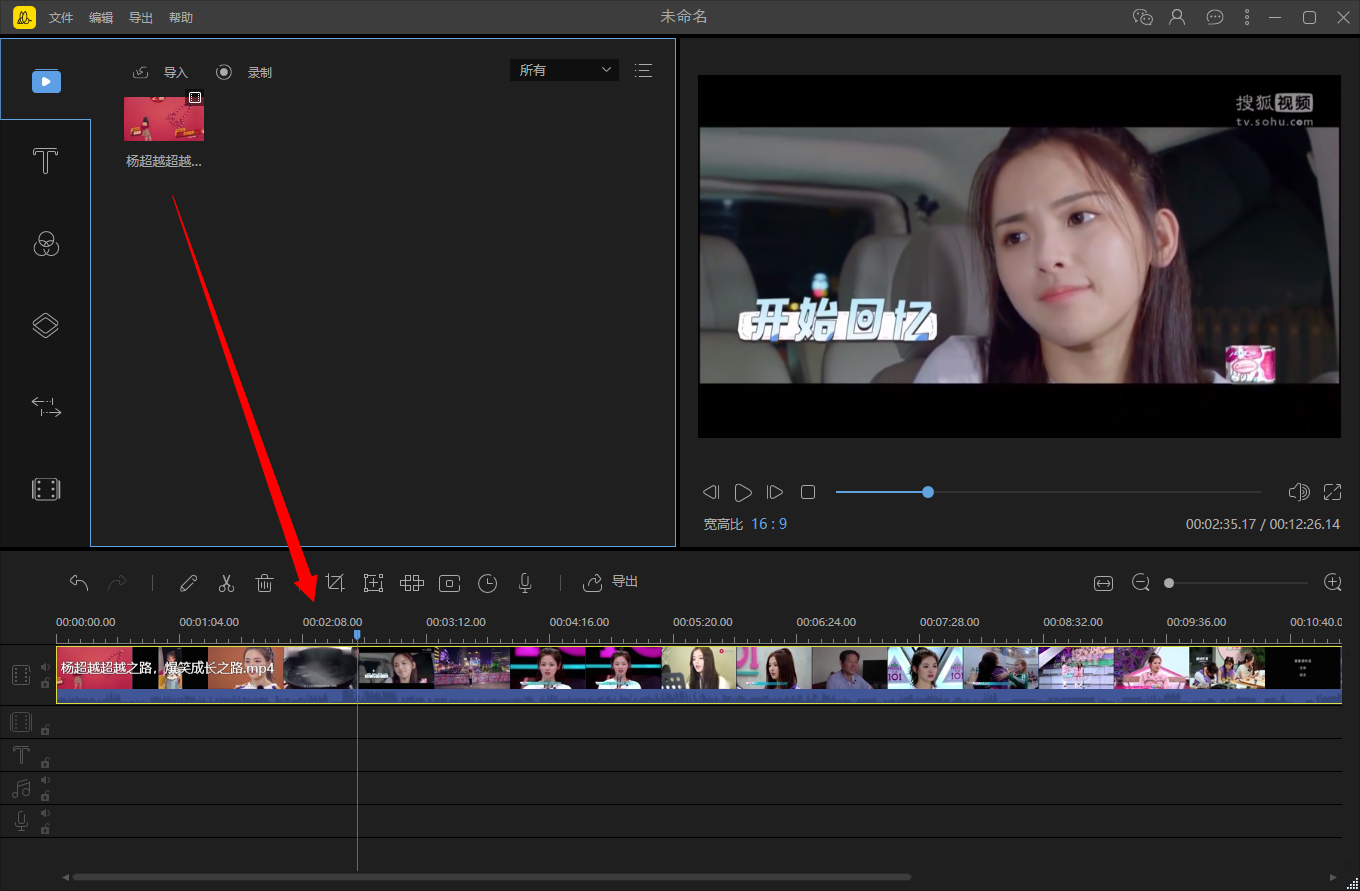
Task: Stop the preview playback
Action: click(x=808, y=492)
